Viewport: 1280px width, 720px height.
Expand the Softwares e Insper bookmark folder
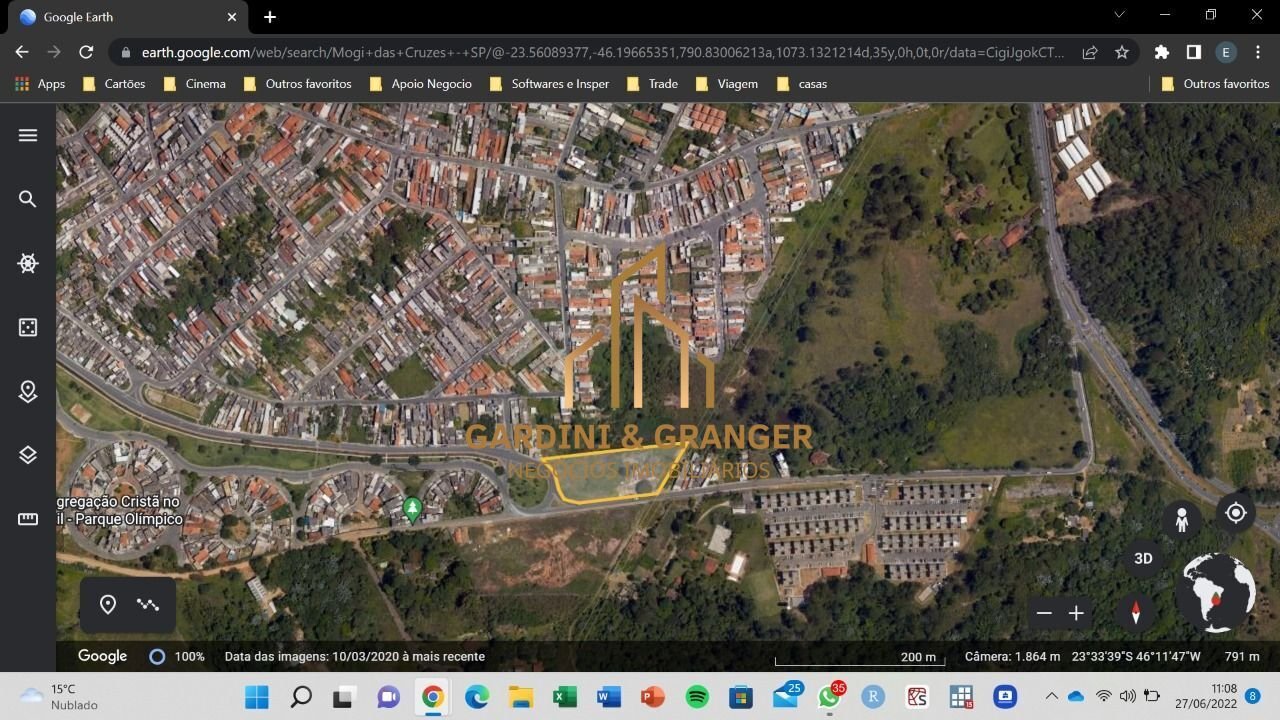click(549, 84)
